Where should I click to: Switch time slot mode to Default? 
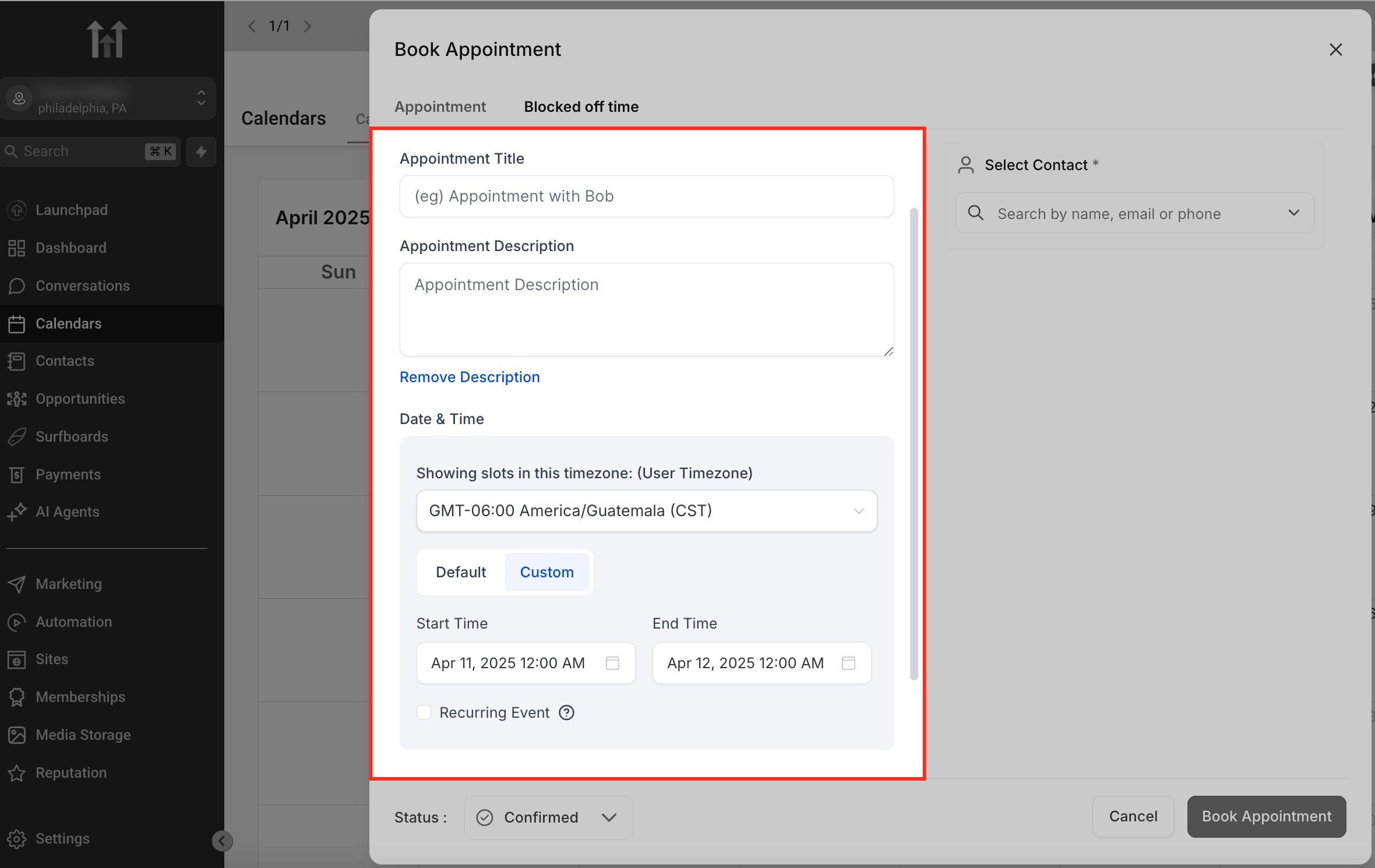coord(461,572)
